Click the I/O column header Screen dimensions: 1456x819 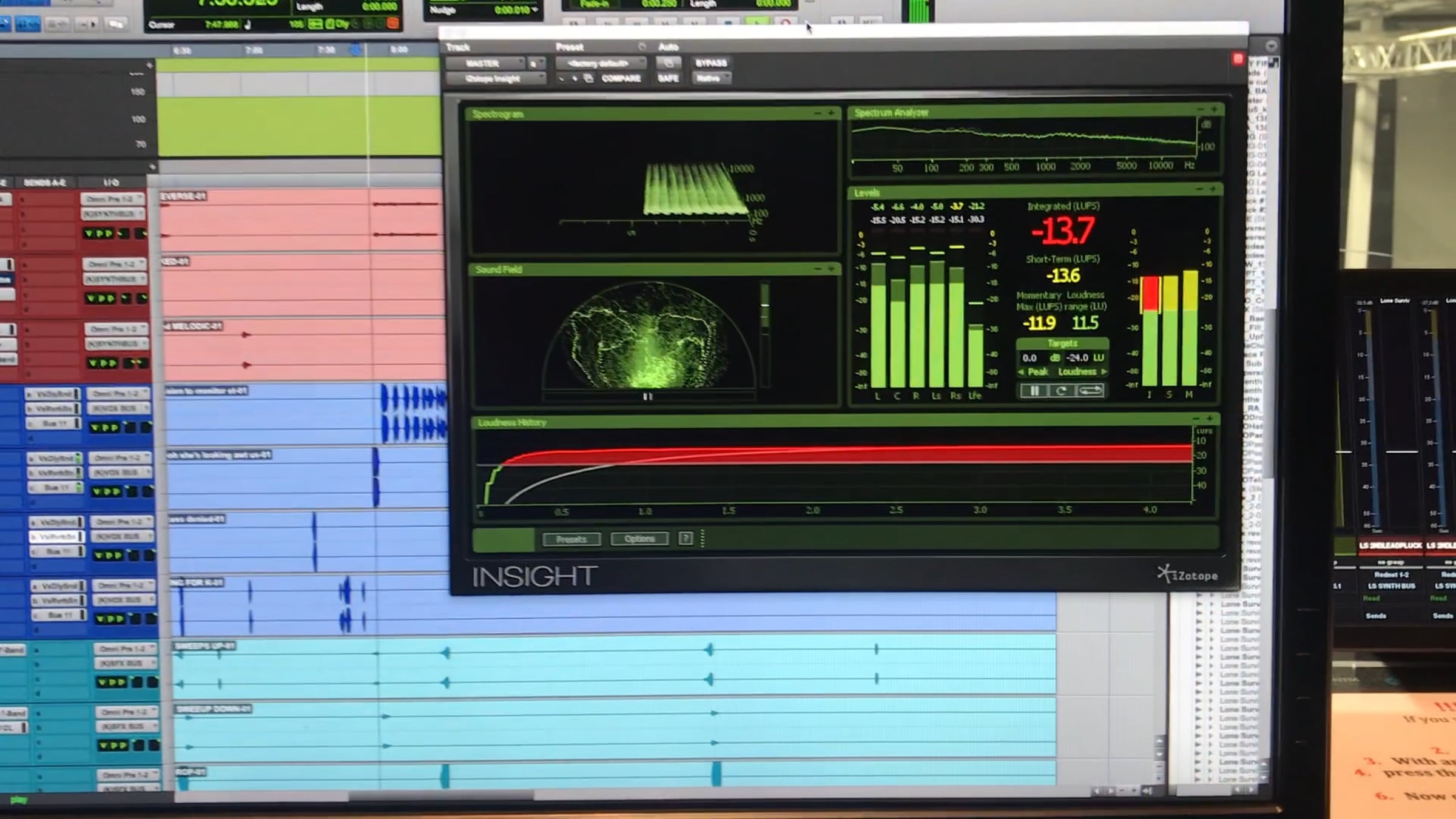pos(111,182)
